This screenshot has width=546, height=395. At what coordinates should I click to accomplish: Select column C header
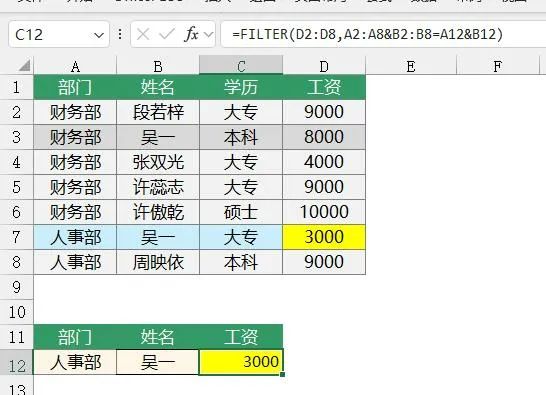pyautogui.click(x=241, y=65)
